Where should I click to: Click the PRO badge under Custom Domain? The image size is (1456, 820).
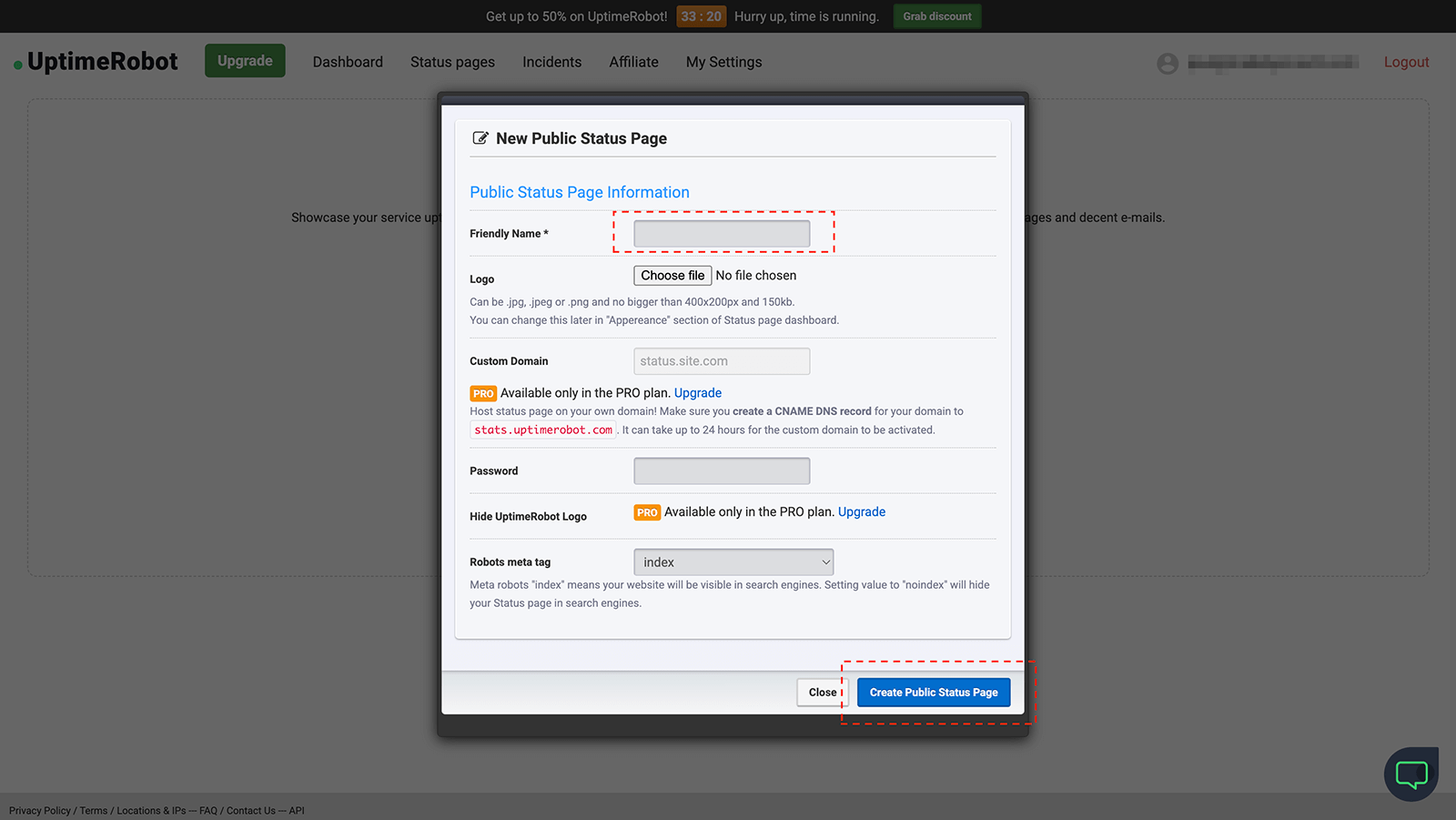pyautogui.click(x=483, y=393)
